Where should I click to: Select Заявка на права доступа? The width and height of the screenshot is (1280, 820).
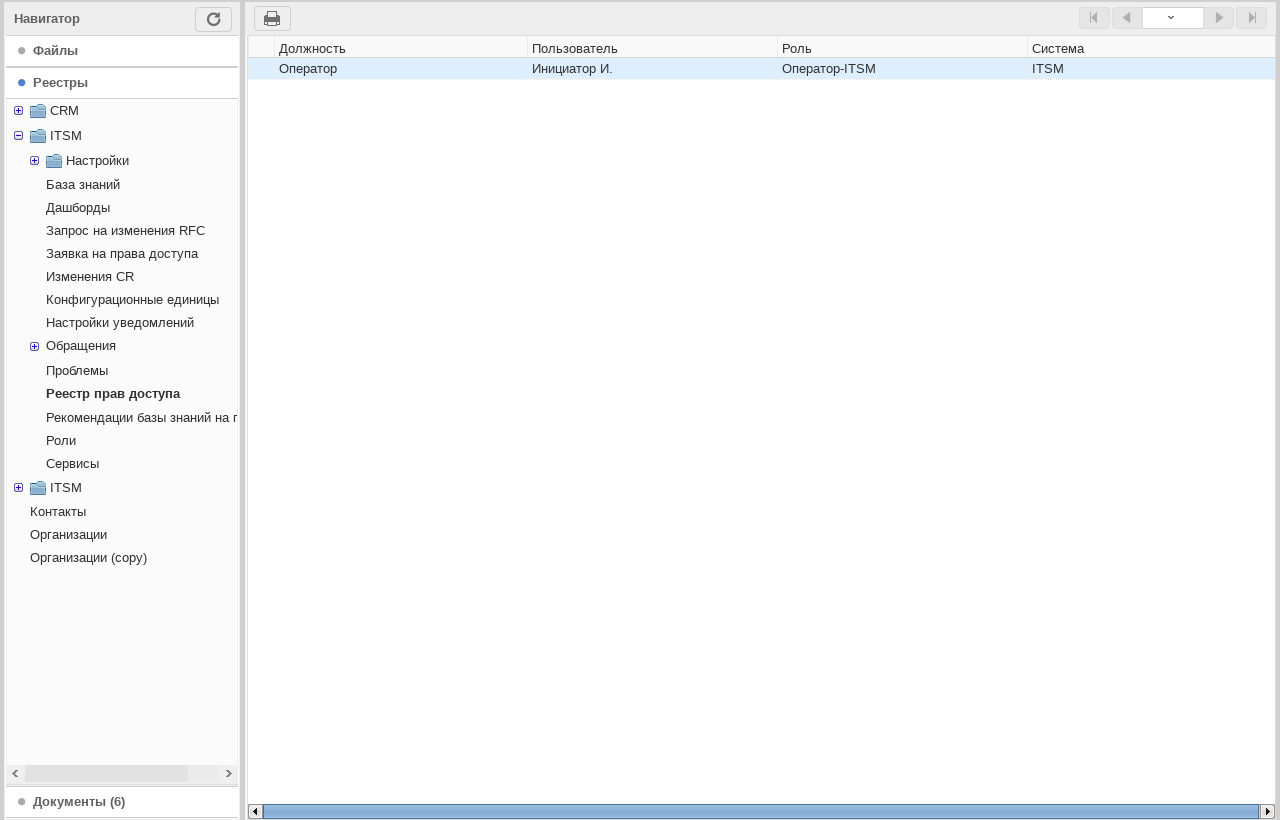pos(122,254)
